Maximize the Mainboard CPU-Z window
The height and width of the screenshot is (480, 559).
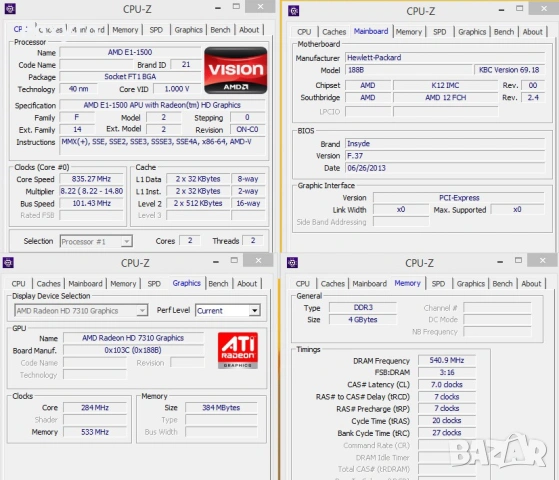click(x=519, y=8)
